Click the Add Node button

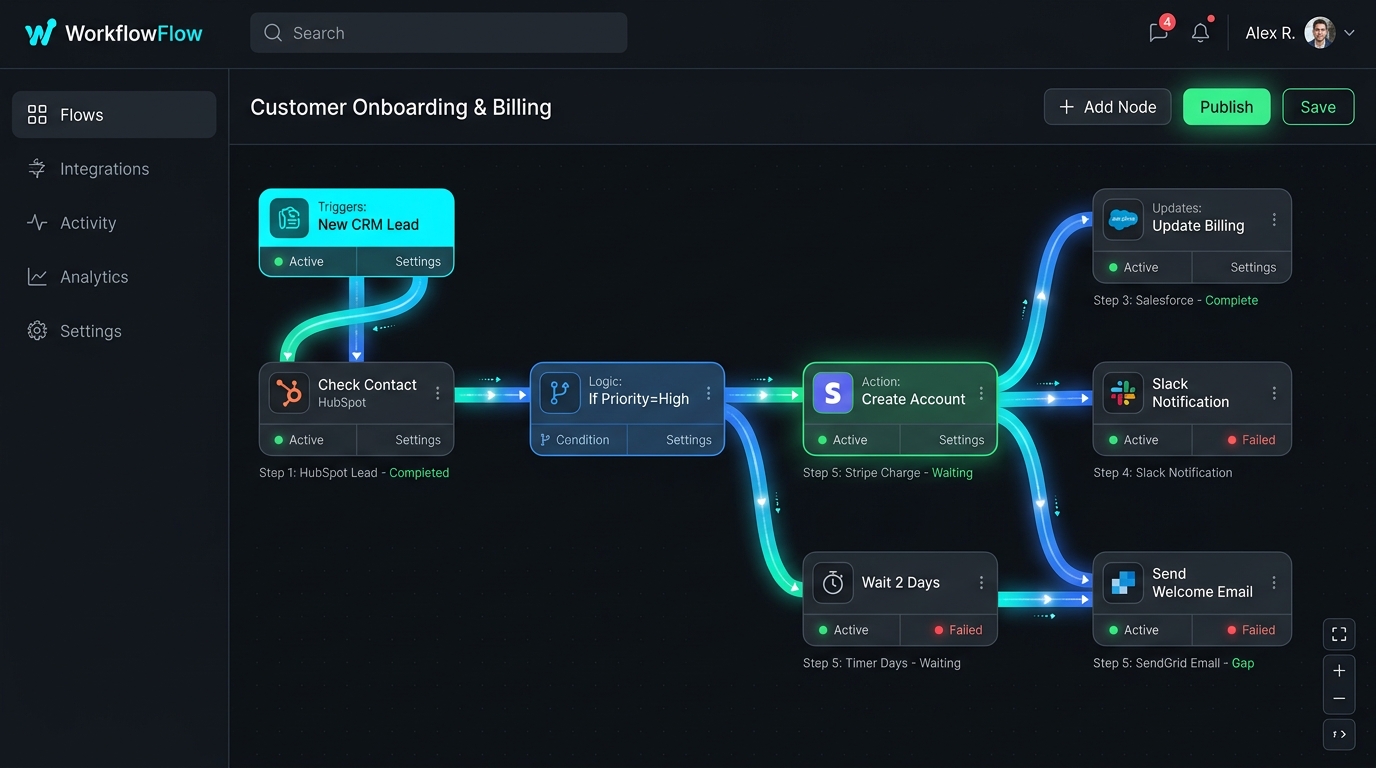click(x=1107, y=107)
